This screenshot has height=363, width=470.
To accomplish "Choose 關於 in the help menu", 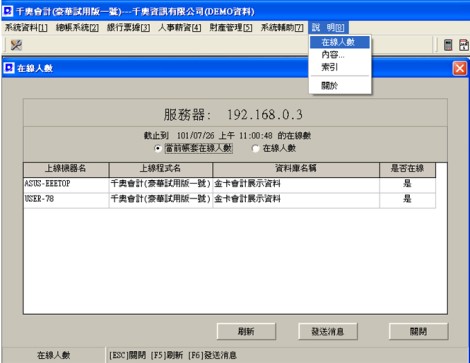I will (340, 86).
